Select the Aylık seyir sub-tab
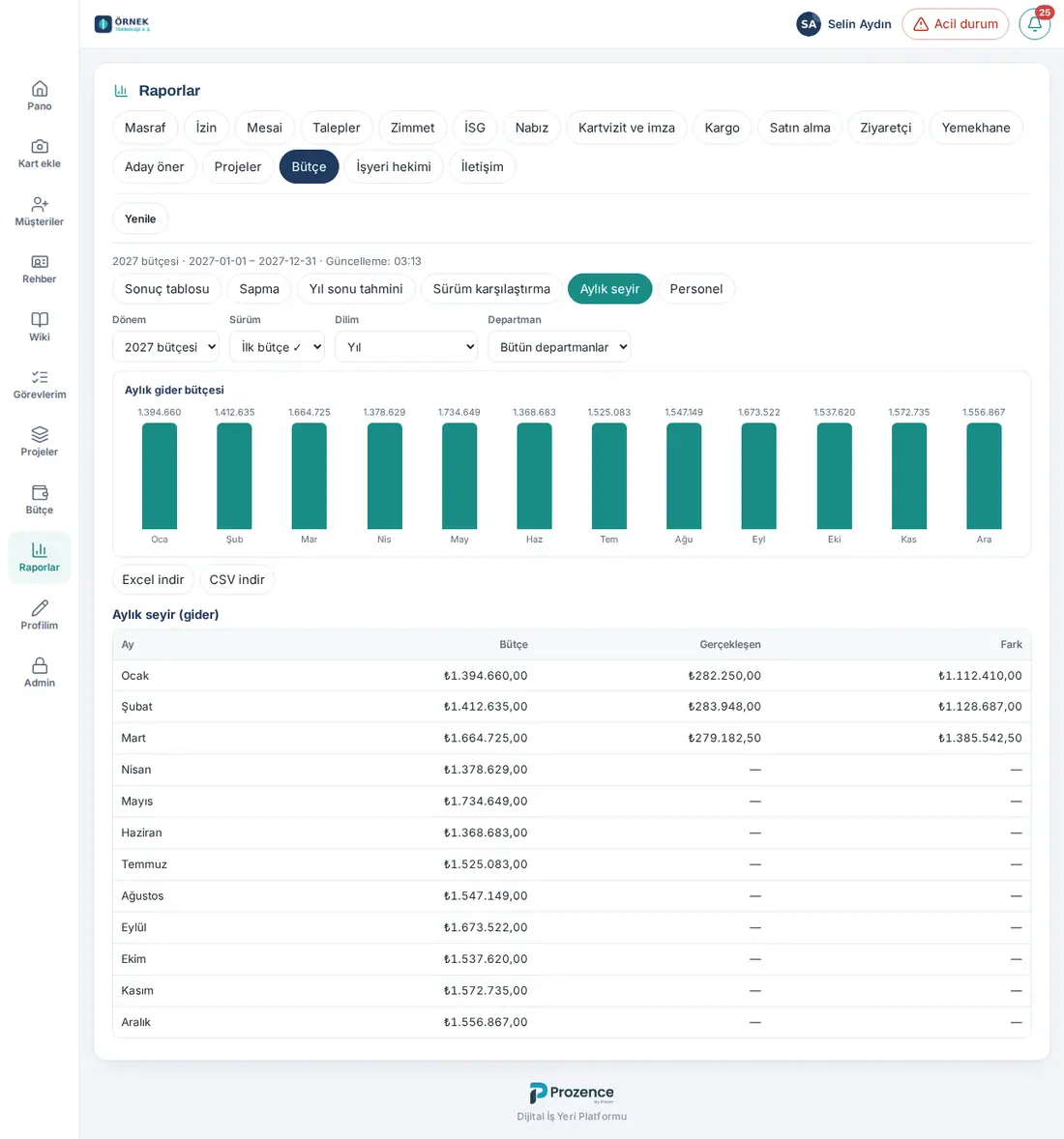This screenshot has width=1064, height=1139. coord(609,289)
